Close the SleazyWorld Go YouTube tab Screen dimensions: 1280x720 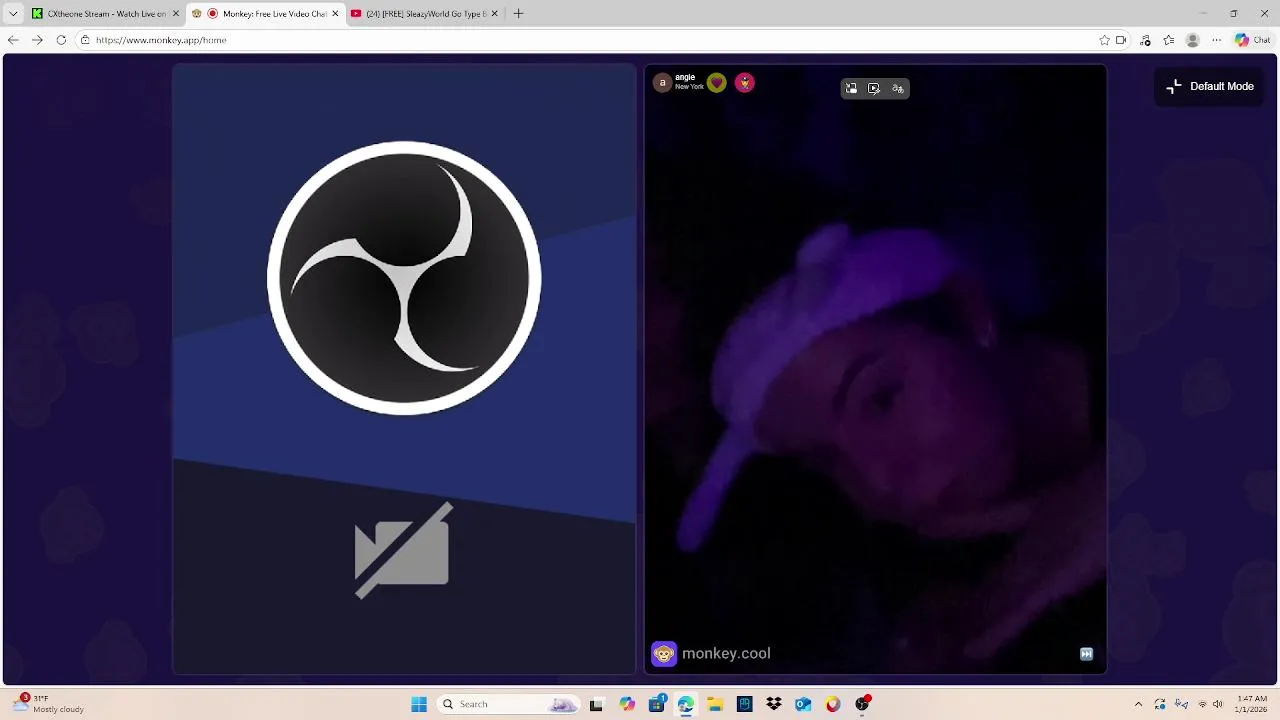click(x=494, y=14)
